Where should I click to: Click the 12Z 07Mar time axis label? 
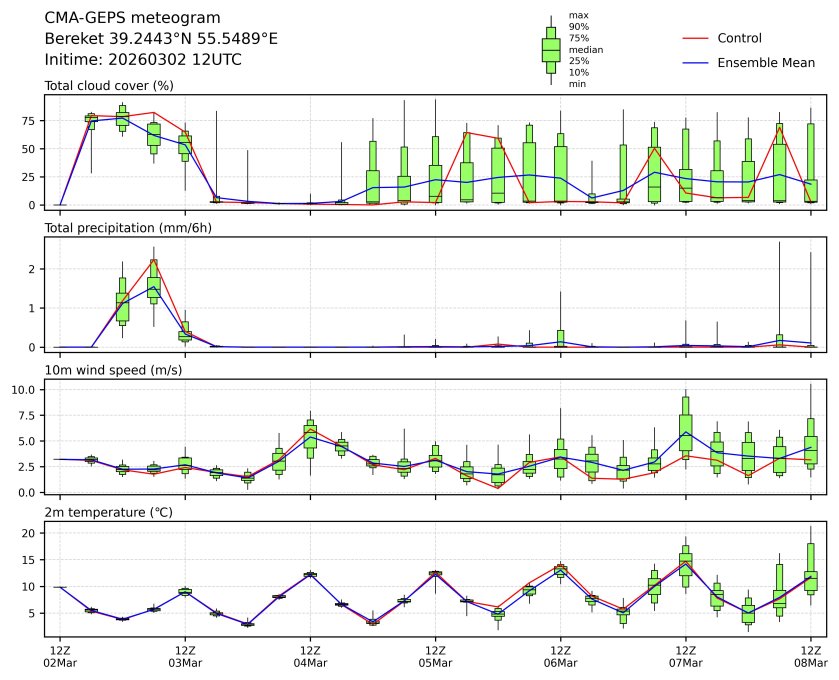coord(685,657)
